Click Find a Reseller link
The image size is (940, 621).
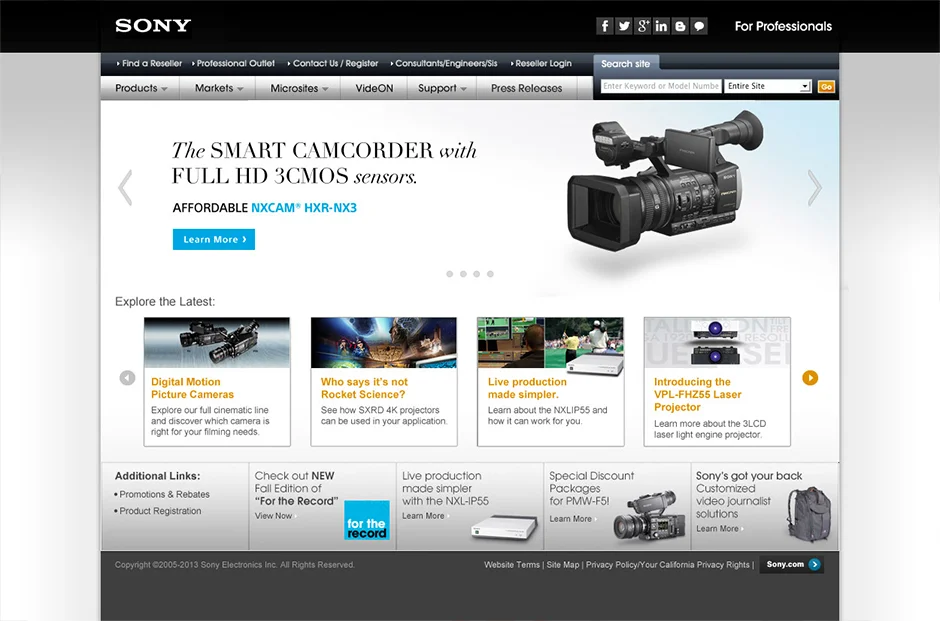coord(149,64)
